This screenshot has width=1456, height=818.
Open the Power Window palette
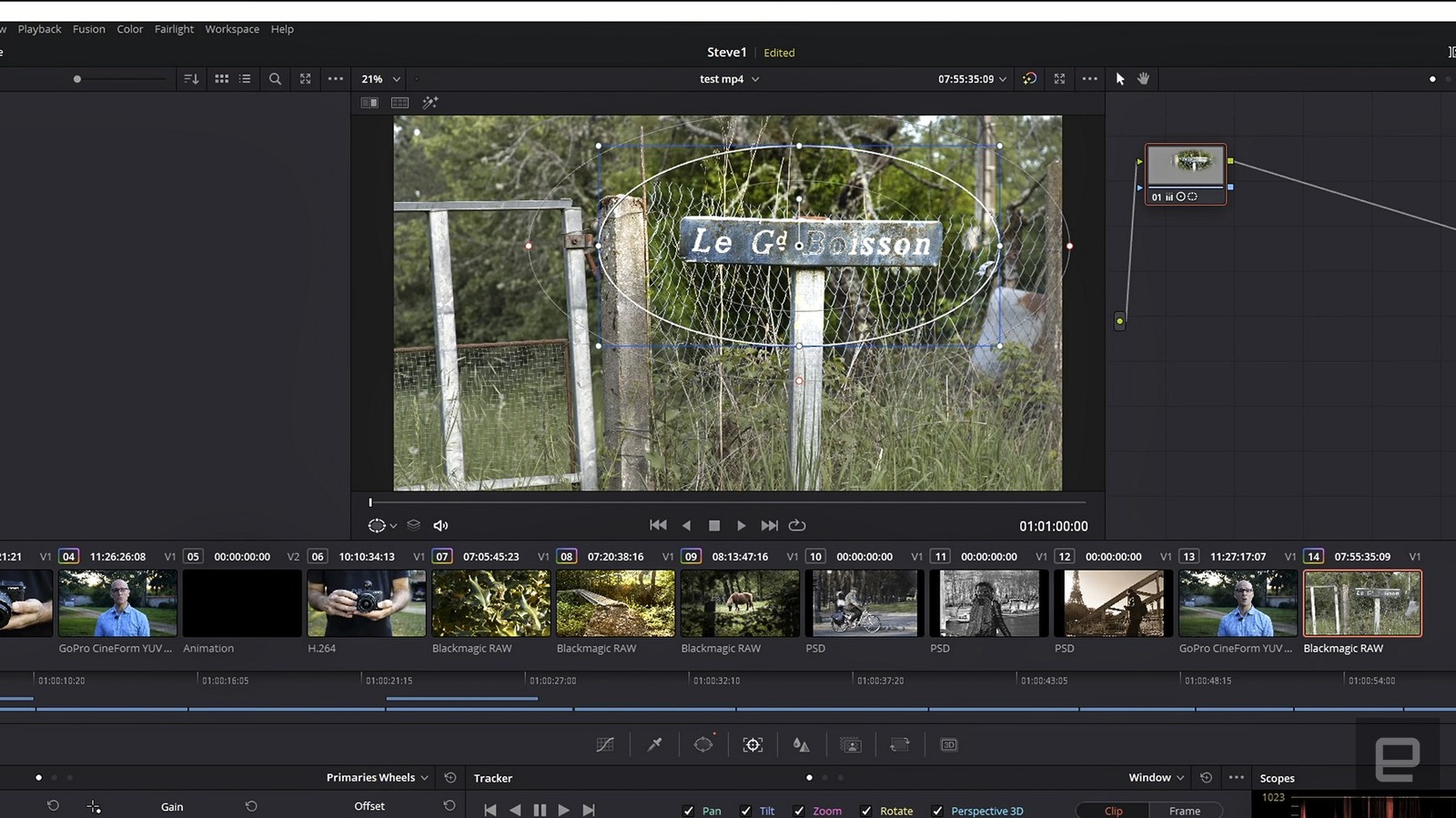click(x=703, y=744)
